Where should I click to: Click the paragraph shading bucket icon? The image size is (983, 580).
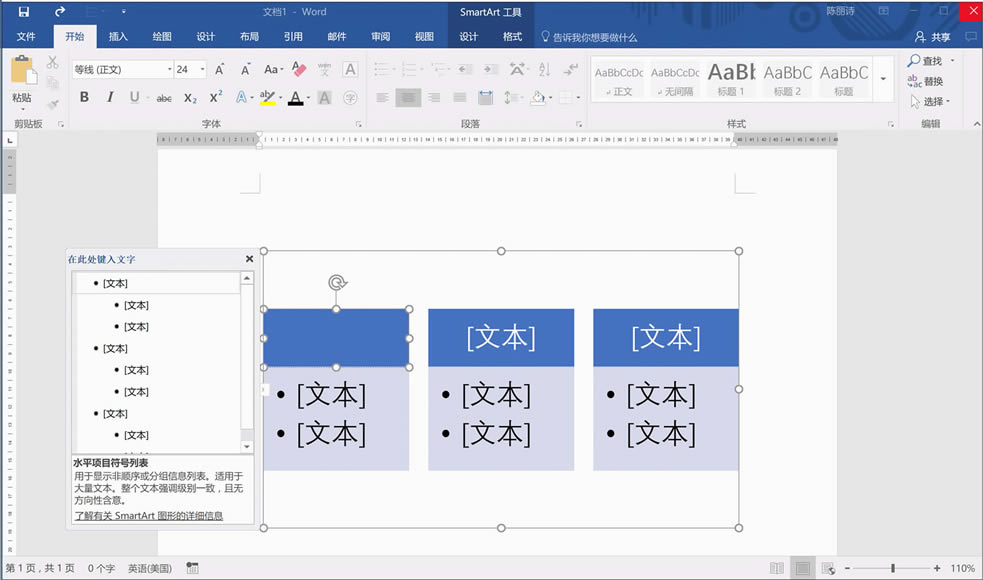[x=538, y=97]
